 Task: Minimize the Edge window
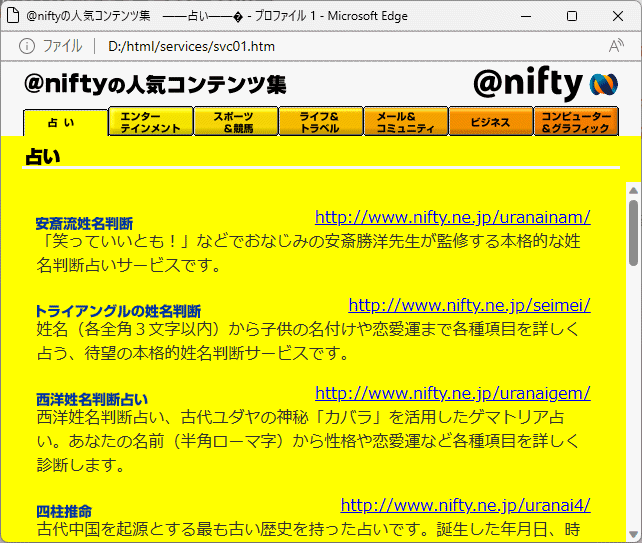(526, 16)
